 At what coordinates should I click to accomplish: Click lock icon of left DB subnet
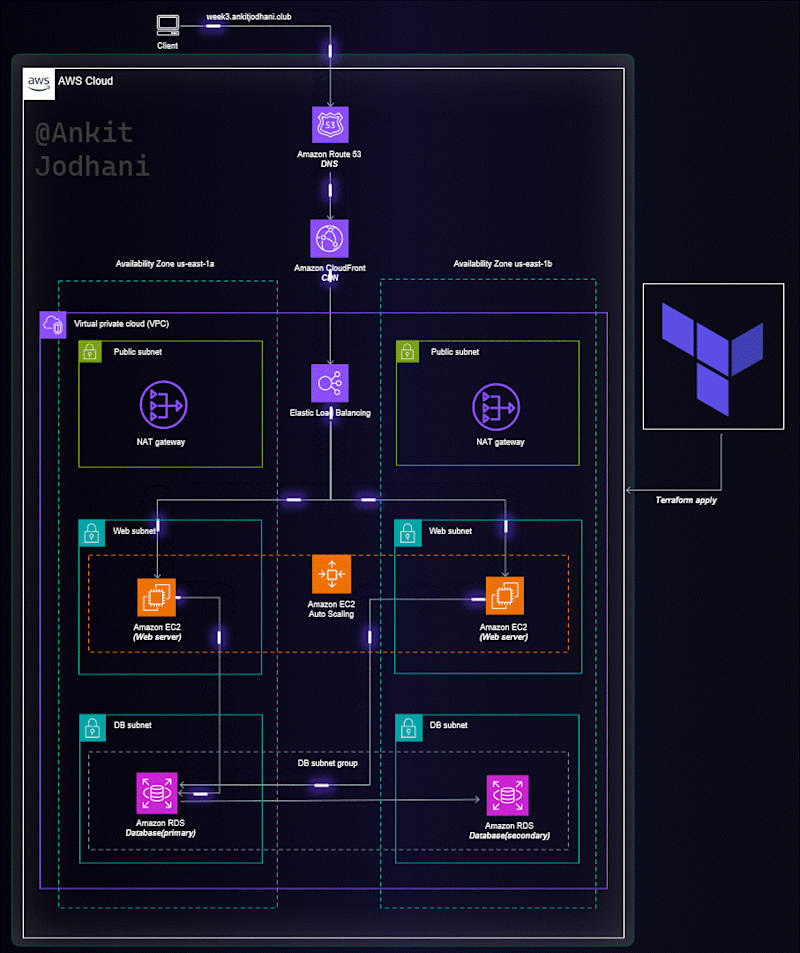92,728
